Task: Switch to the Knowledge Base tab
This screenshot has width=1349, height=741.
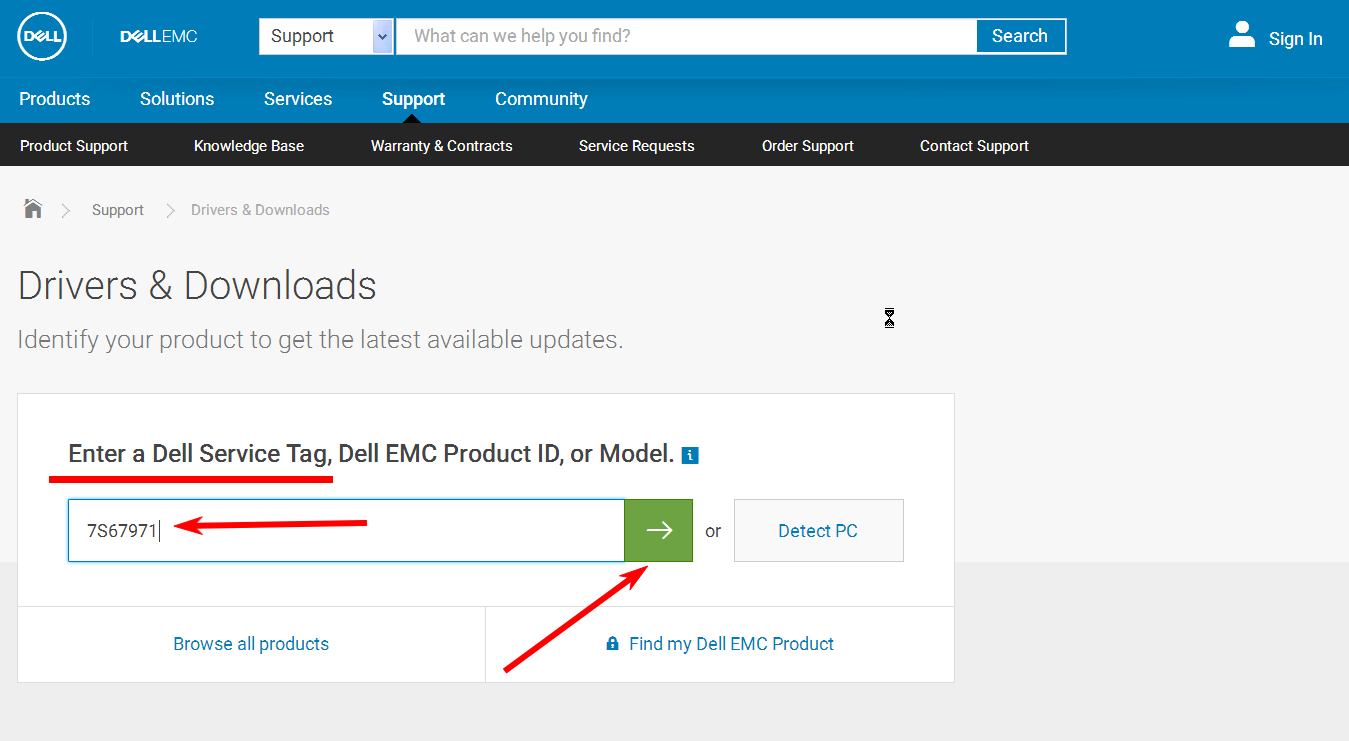Action: tap(249, 146)
